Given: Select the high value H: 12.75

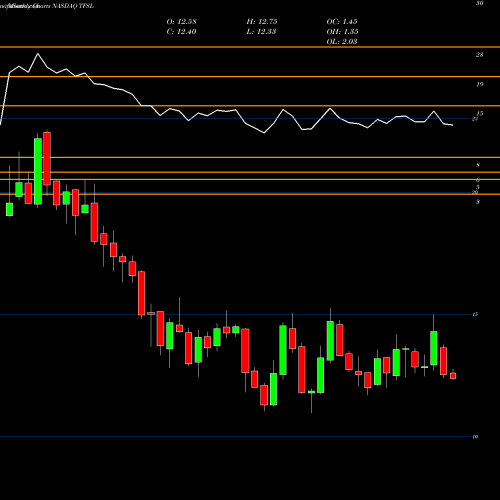Looking at the screenshot, I should pyautogui.click(x=262, y=22).
